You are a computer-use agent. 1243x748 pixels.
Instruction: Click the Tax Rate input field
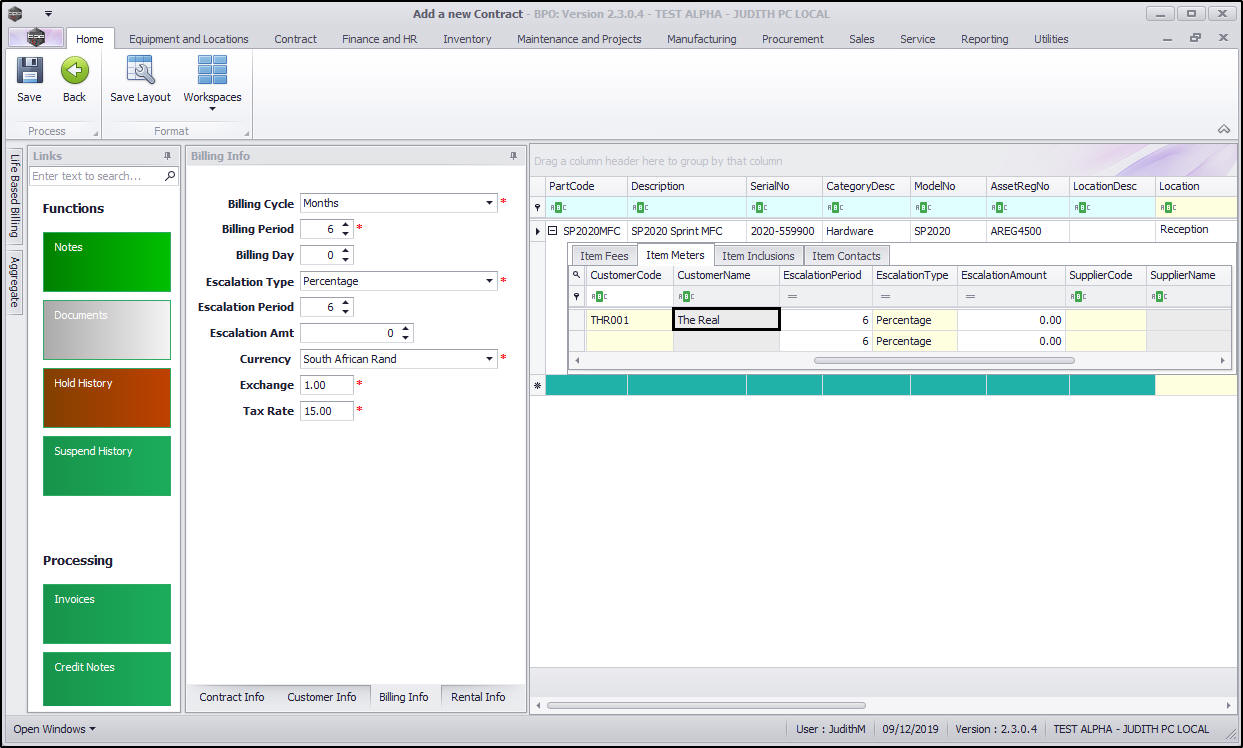click(x=326, y=411)
